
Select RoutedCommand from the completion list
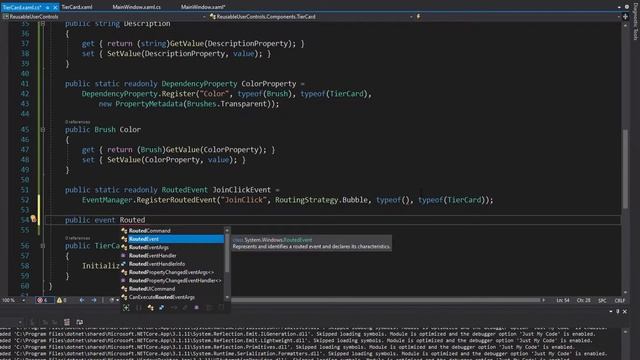pyautogui.click(x=172, y=231)
